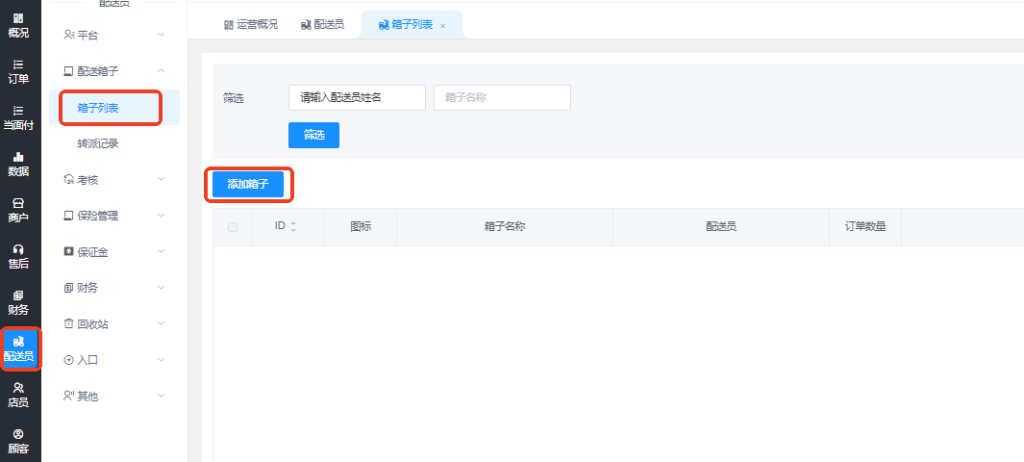Switch to the 配送员 tab
Viewport: 1024px width, 462px height.
[322, 25]
